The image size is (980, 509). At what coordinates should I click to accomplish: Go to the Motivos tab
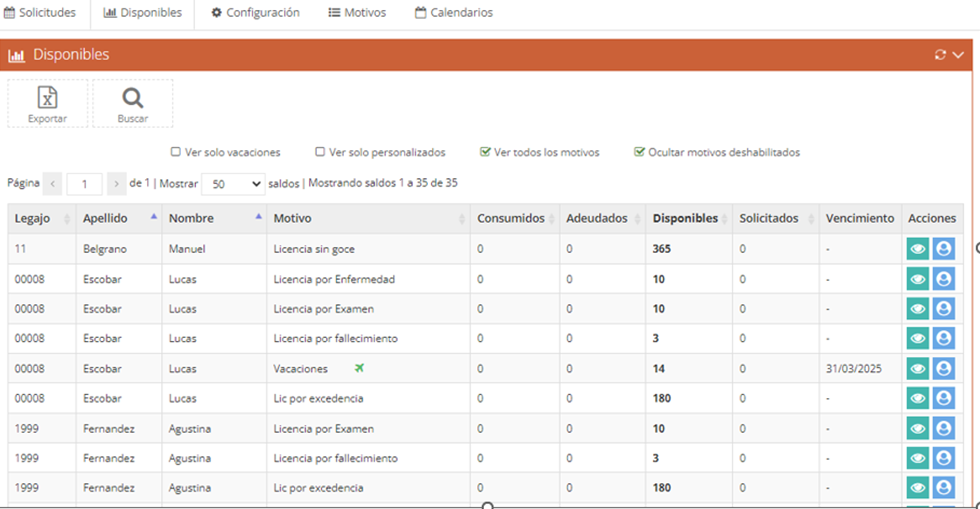coord(358,13)
